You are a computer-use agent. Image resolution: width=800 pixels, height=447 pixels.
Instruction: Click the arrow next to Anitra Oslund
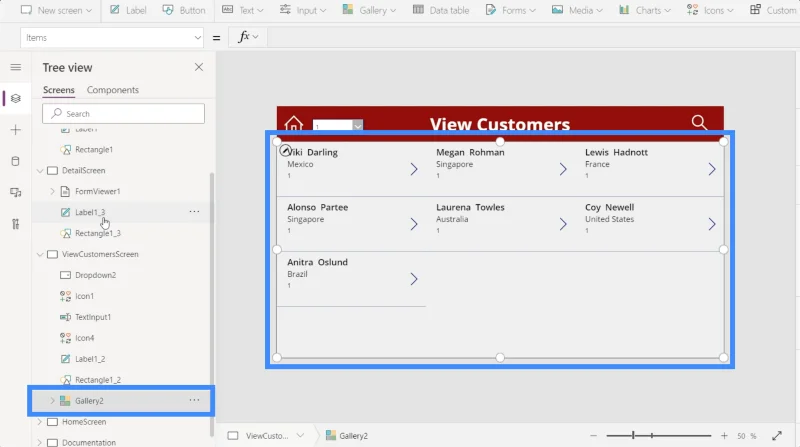414,279
